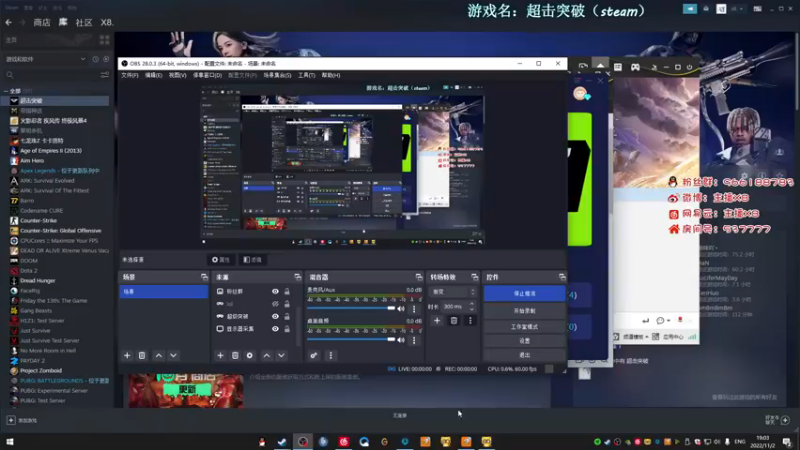
Task: Go back with Steam's left arrow
Action: tap(9, 22)
